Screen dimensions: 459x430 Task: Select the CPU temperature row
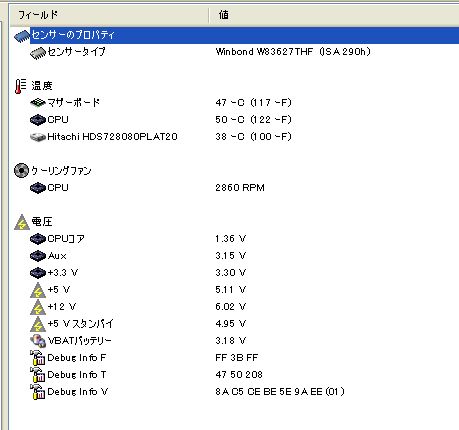[234, 120]
